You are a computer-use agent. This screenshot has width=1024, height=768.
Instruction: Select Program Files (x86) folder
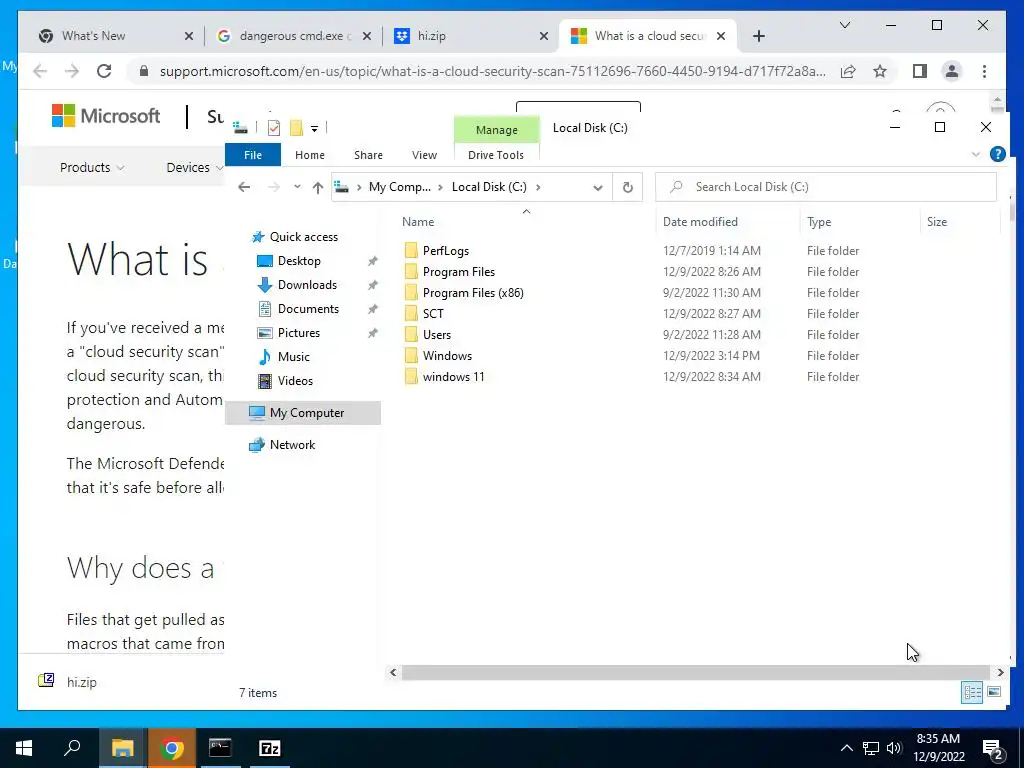[473, 293]
